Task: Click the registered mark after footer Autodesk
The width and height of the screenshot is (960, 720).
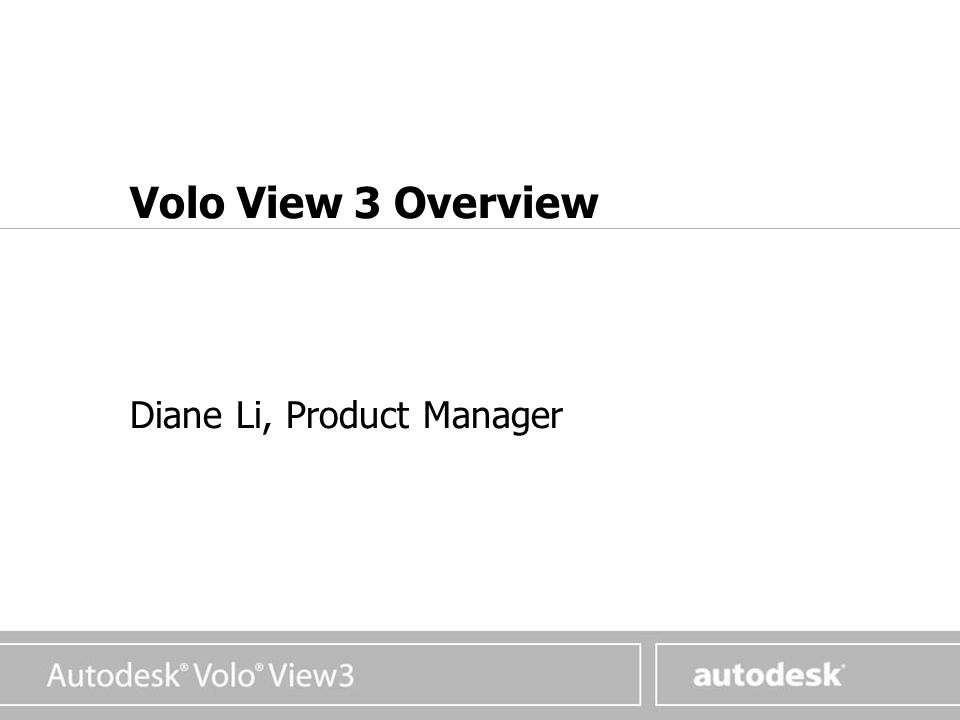Action: 184,666
